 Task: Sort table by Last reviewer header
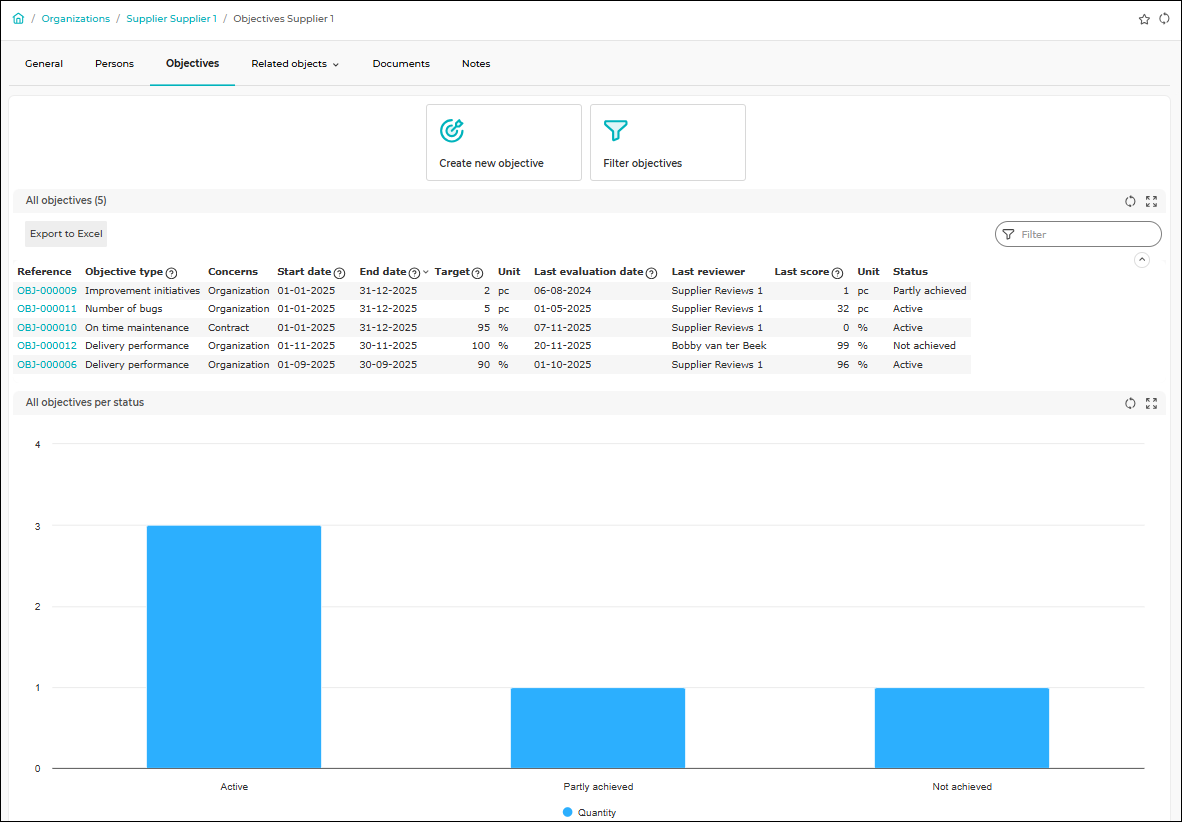point(708,271)
